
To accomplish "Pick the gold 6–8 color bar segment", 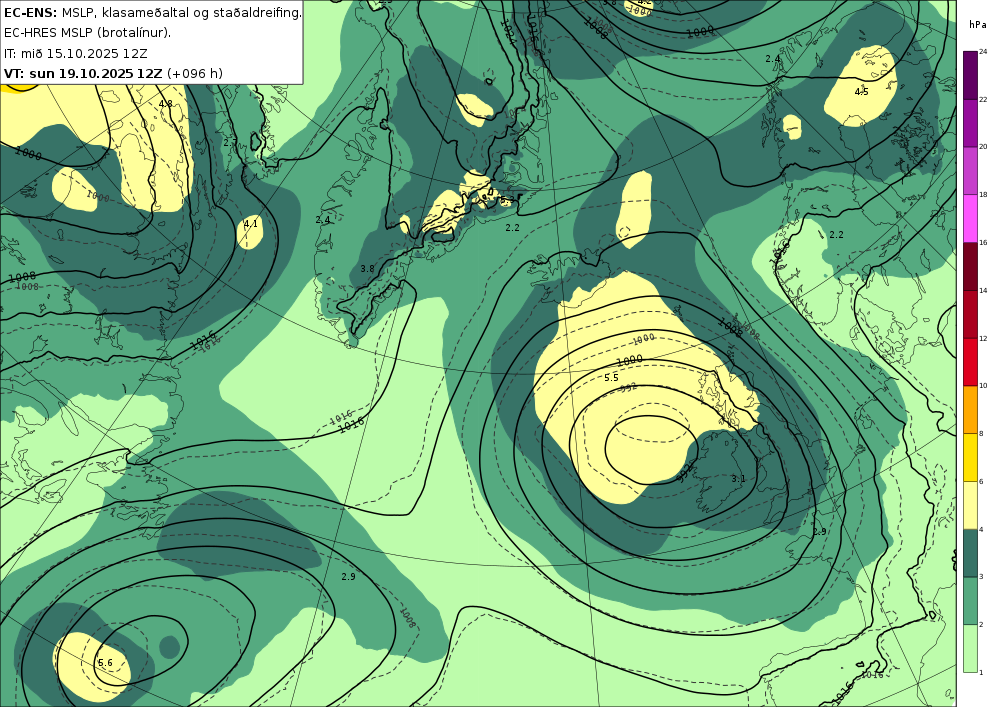I will click(971, 458).
